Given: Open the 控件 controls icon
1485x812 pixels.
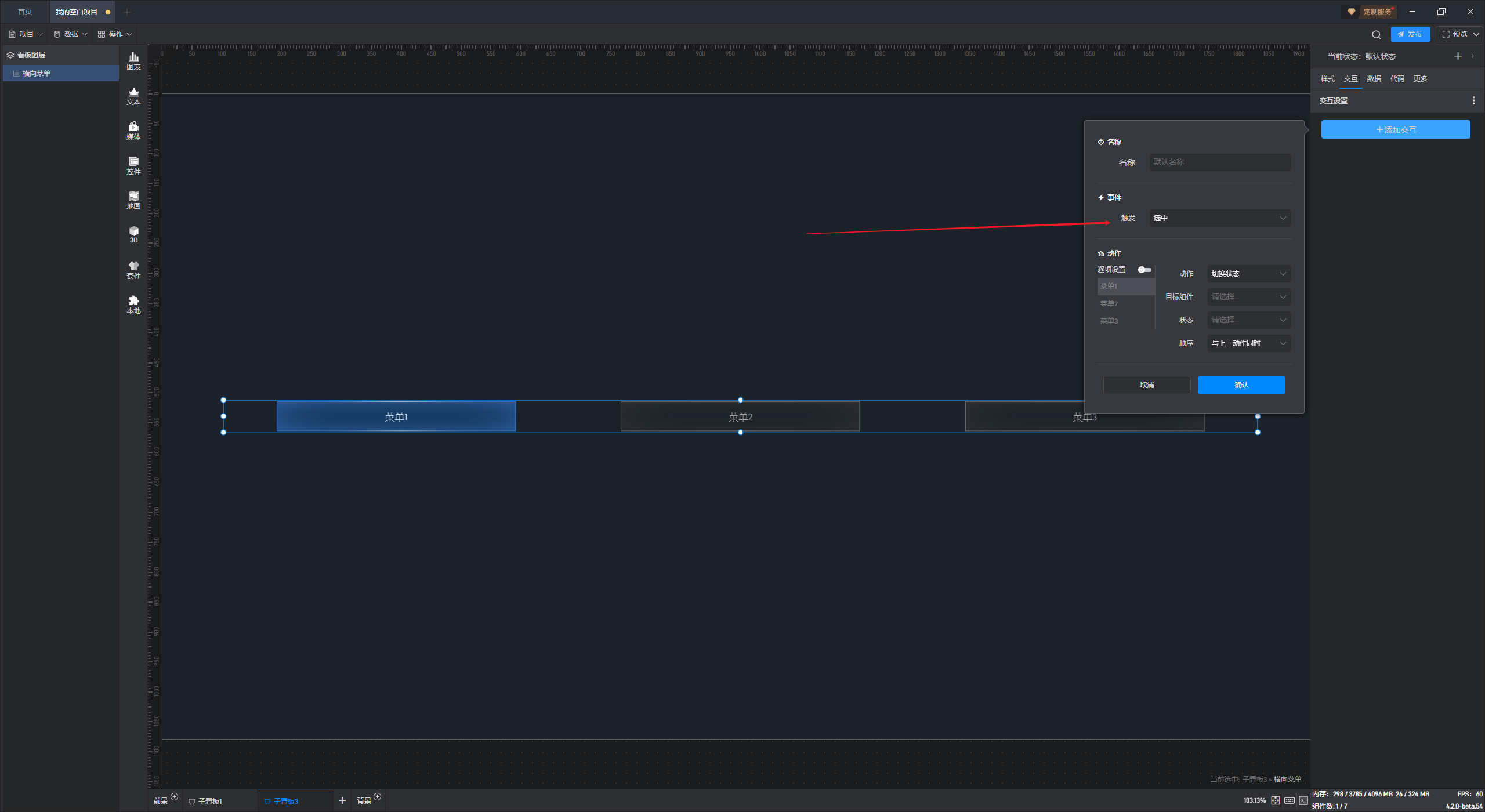Looking at the screenshot, I should click(x=133, y=165).
